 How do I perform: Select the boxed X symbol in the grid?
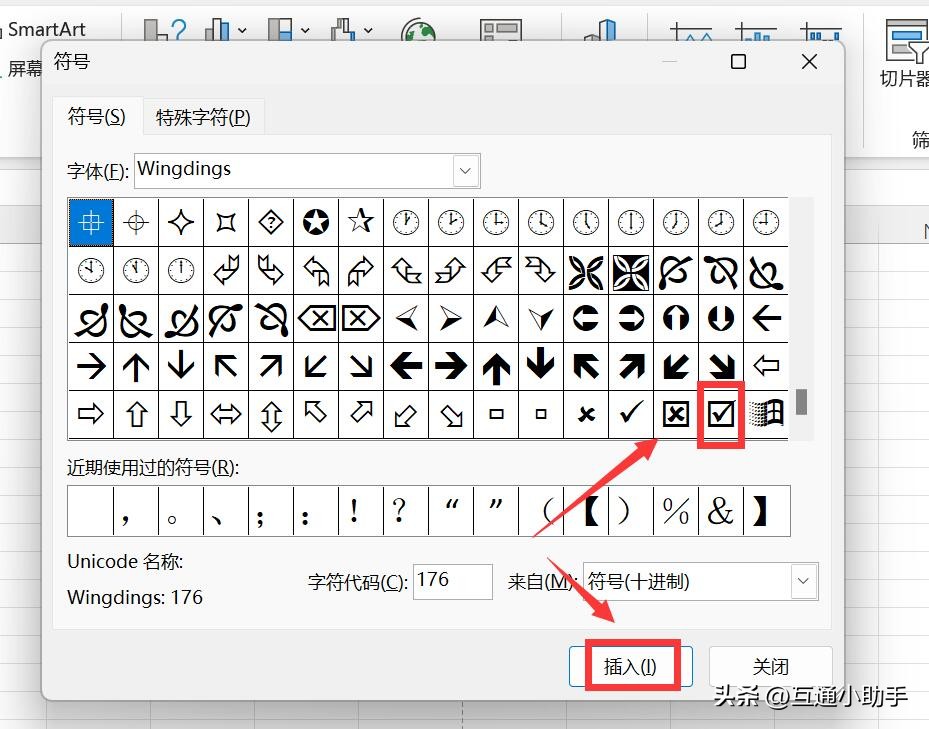click(676, 414)
